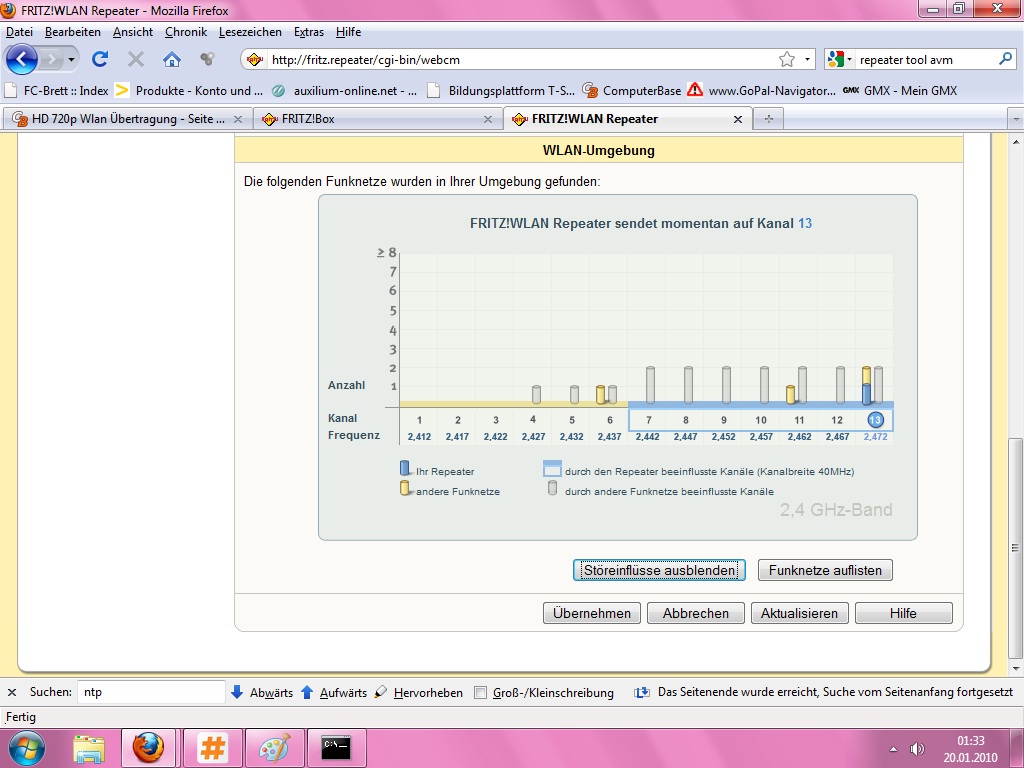This screenshot has height=768, width=1024.
Task: Click the blue repeater bar on channel 13
Action: point(866,395)
